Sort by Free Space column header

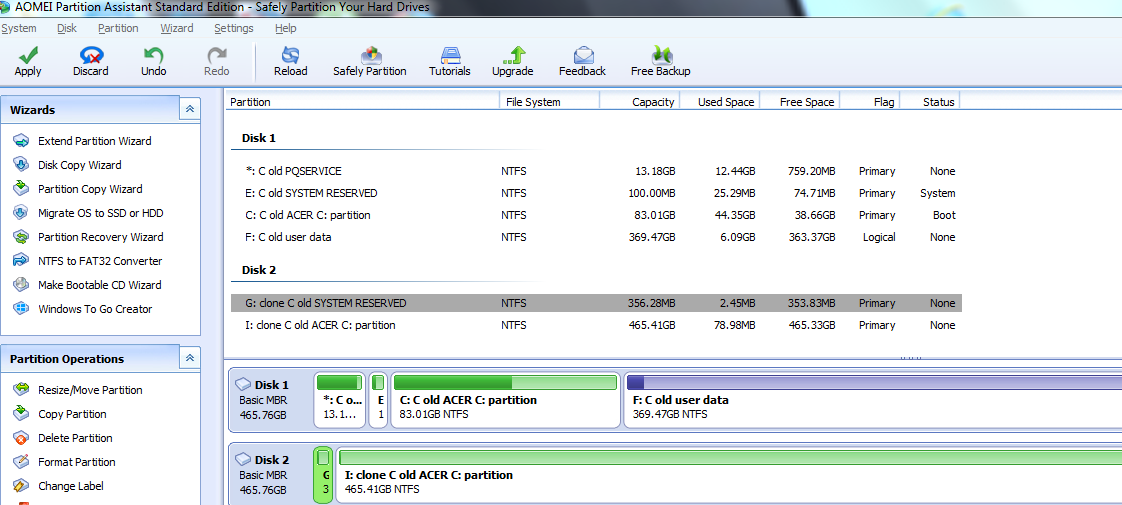click(799, 102)
